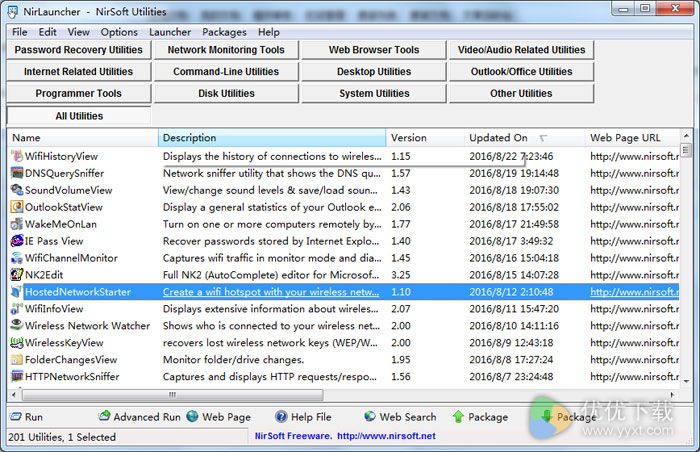Sort by the Name column header
700x452 pixels.
pyautogui.click(x=83, y=138)
